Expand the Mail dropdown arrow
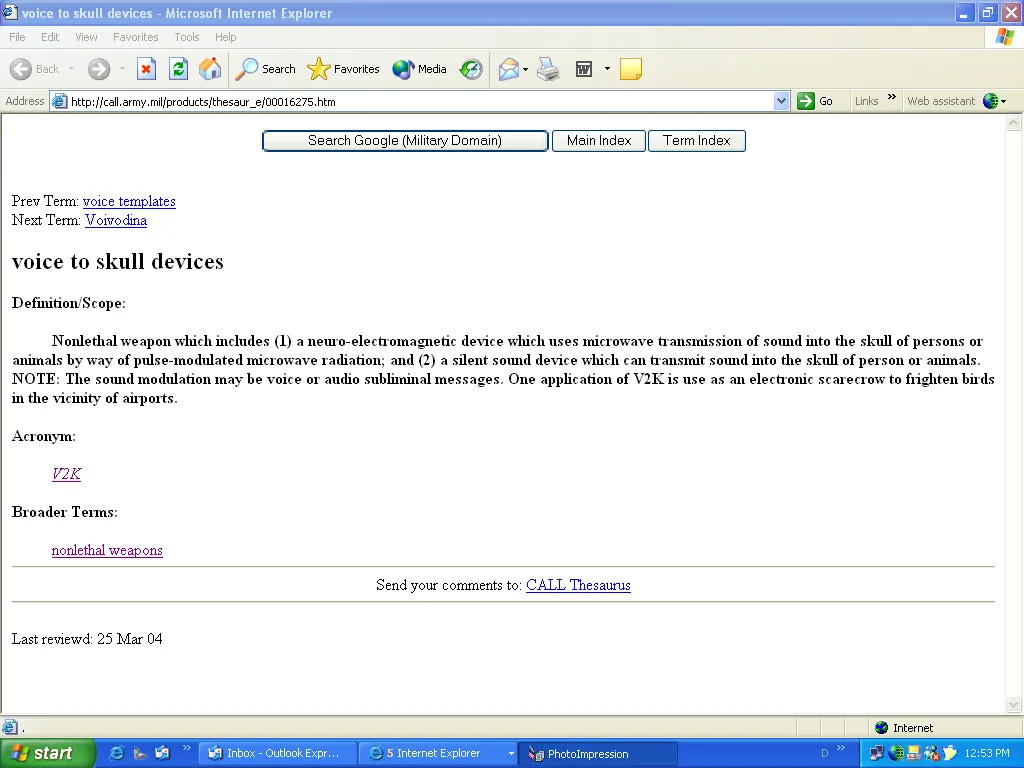 point(525,69)
